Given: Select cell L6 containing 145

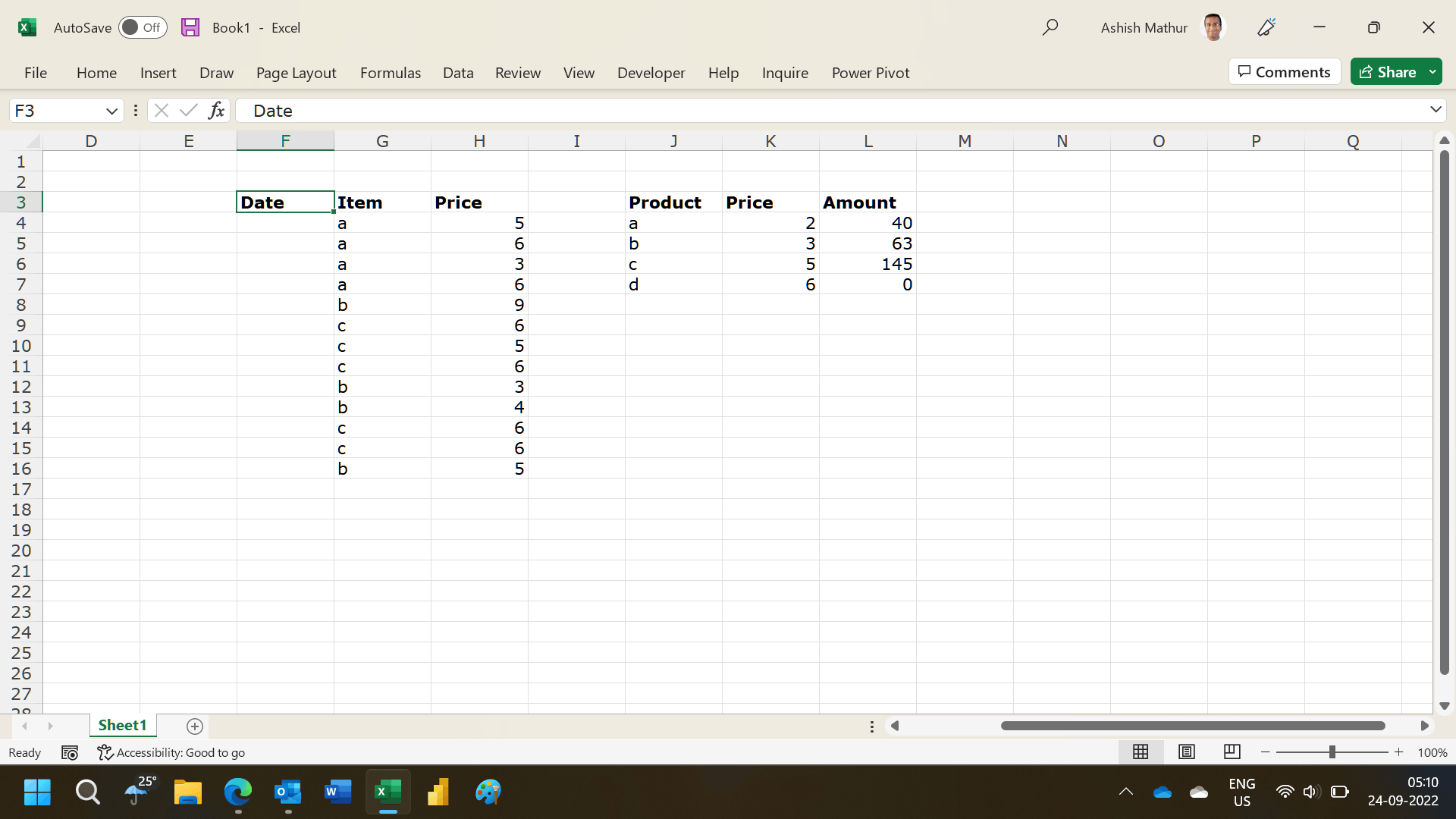Looking at the screenshot, I should 868,264.
